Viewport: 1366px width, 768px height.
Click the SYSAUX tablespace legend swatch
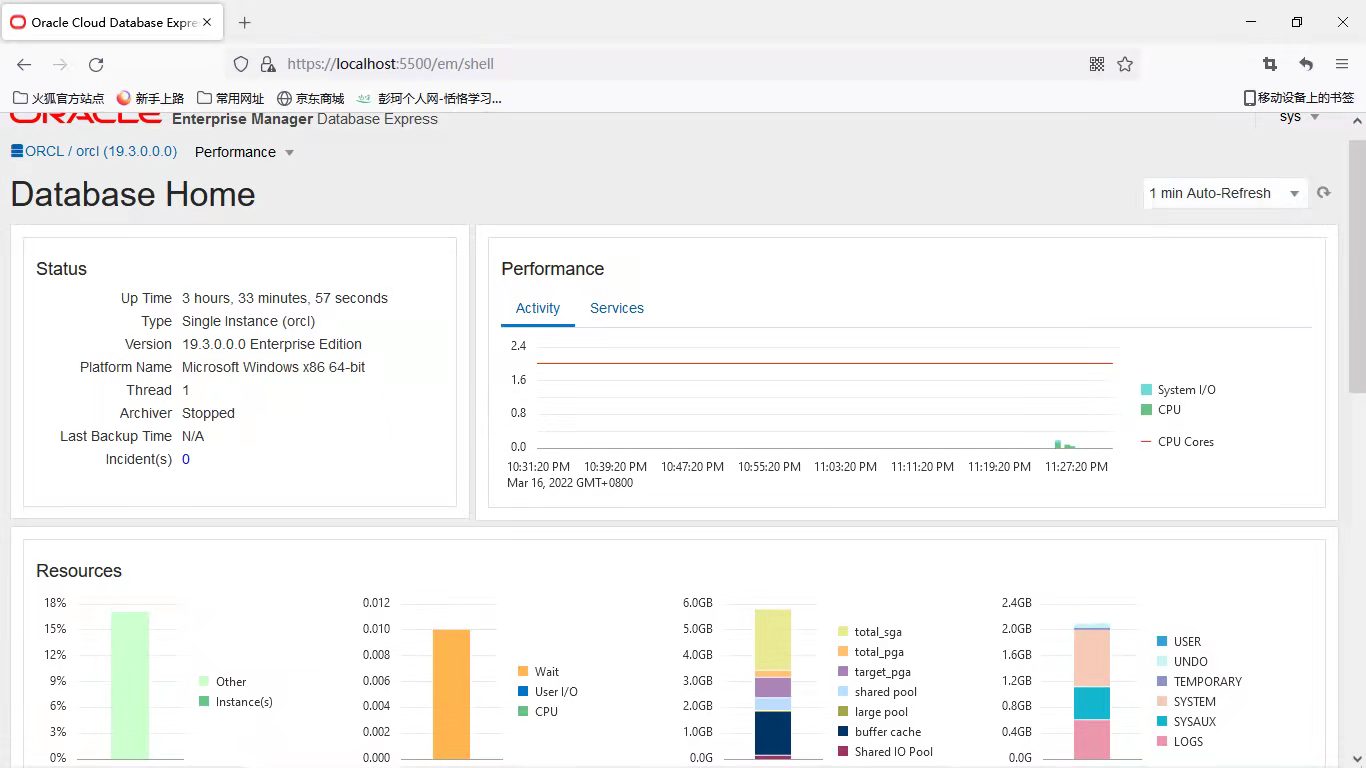click(1162, 722)
